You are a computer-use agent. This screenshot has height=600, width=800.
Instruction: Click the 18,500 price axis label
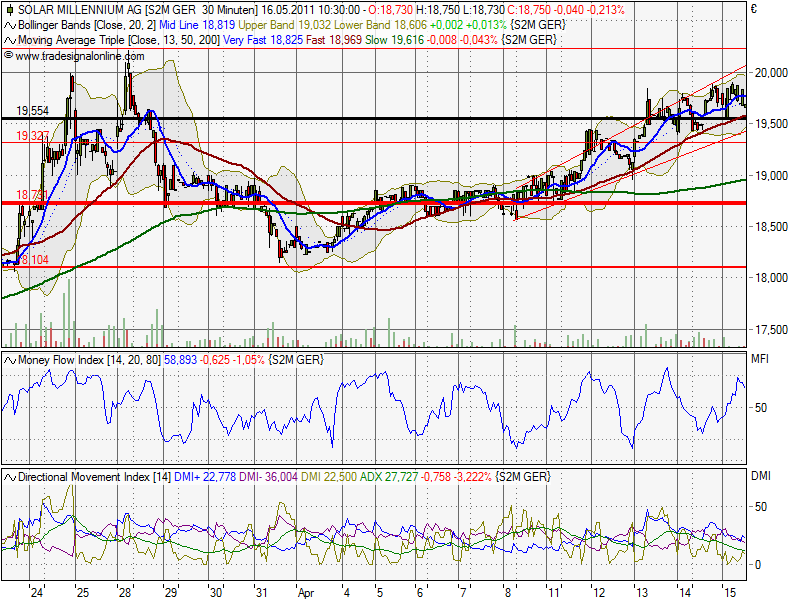tap(771, 227)
